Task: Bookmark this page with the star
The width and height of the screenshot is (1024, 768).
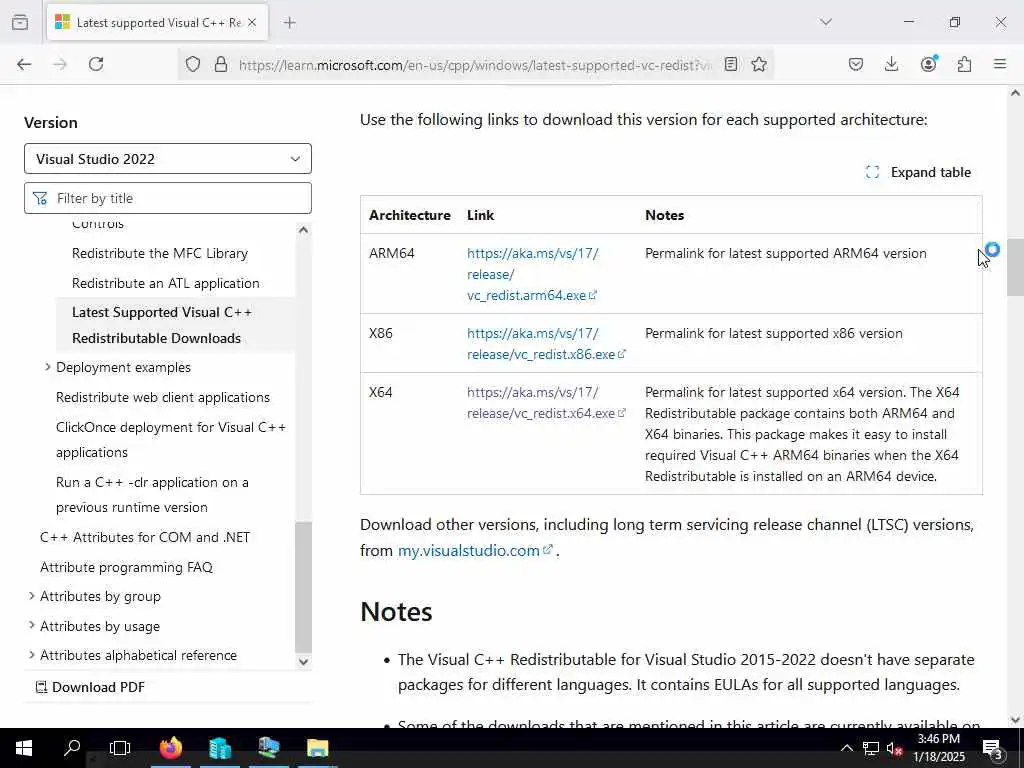Action: tap(759, 64)
